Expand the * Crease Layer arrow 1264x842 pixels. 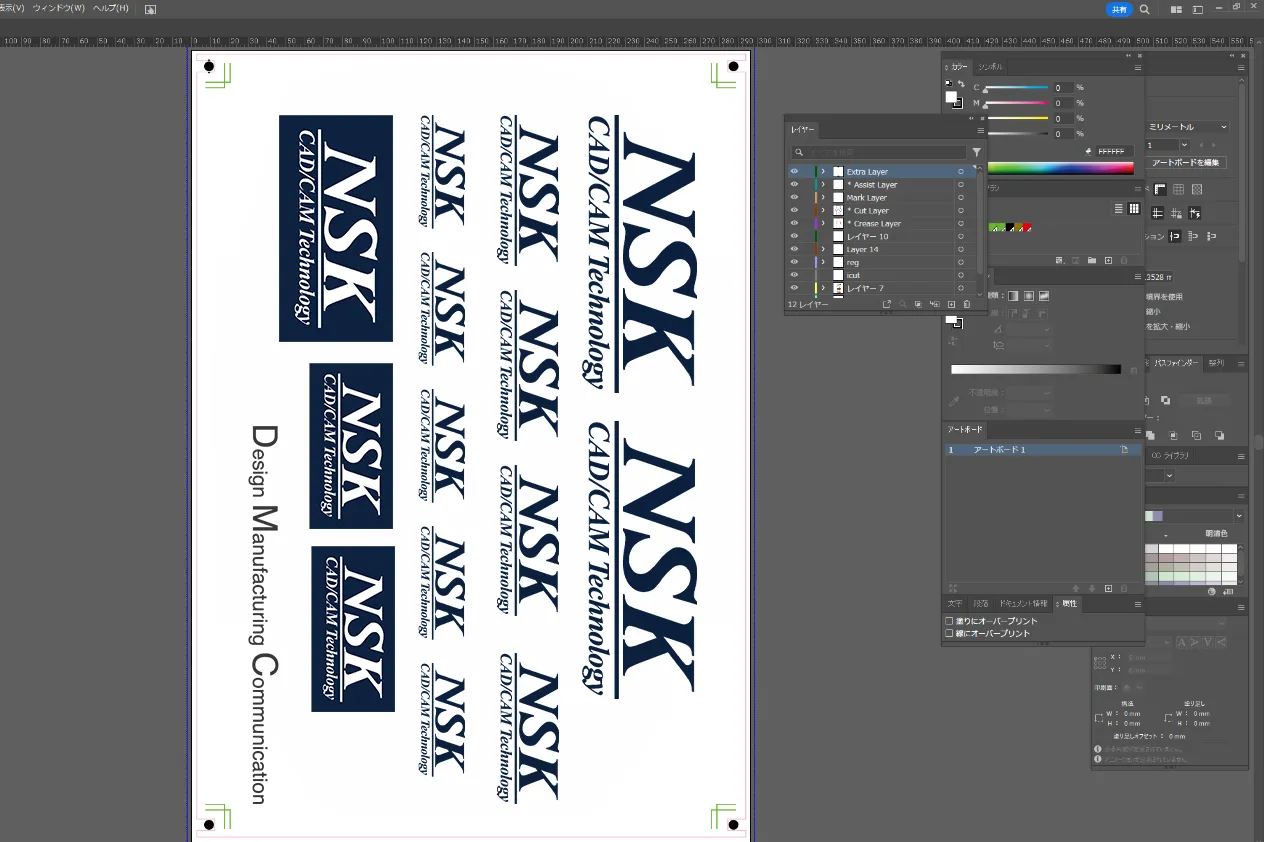823,223
